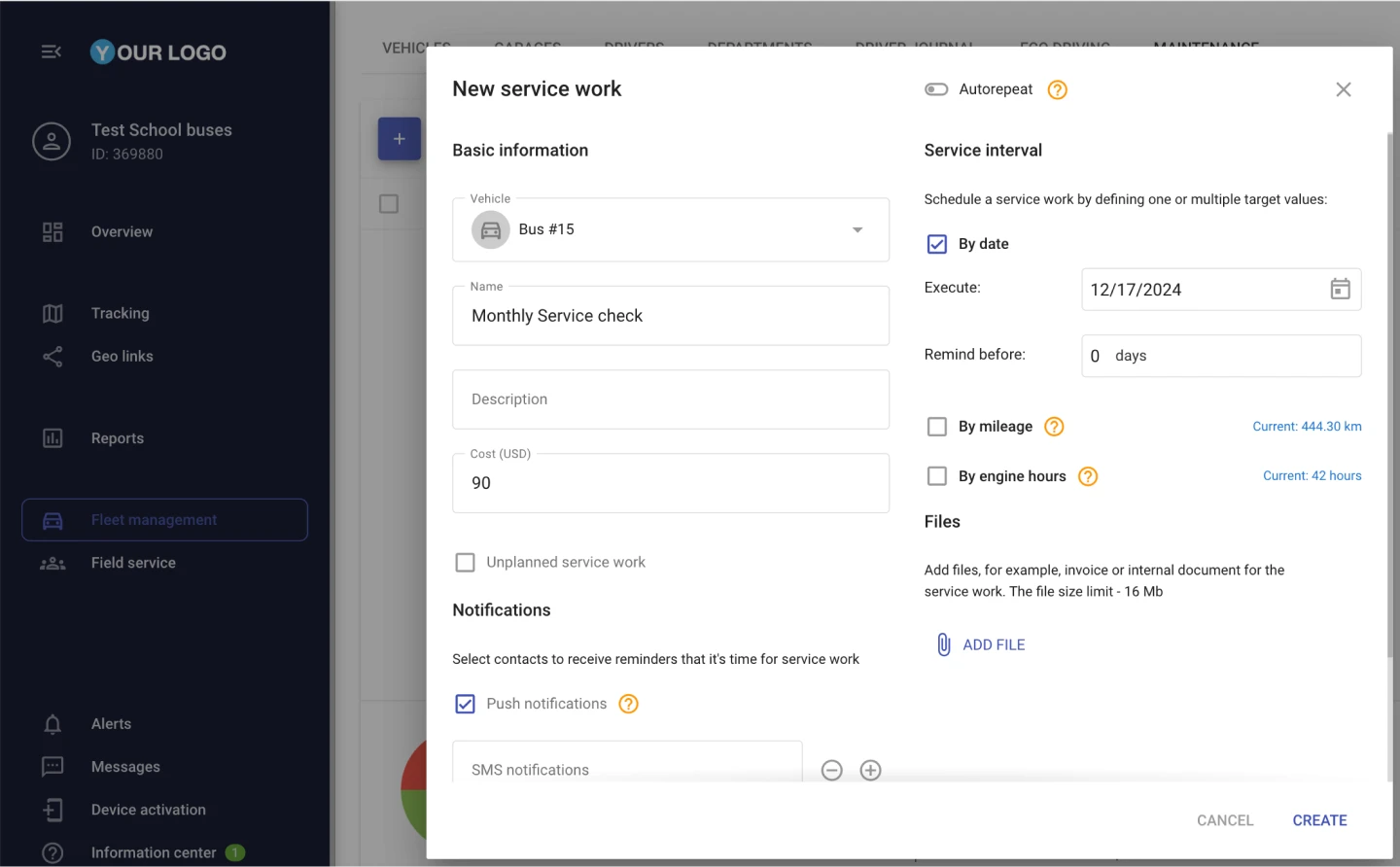The width and height of the screenshot is (1400, 867).
Task: Click the Autorepeat help question mark icon
Action: point(1056,88)
